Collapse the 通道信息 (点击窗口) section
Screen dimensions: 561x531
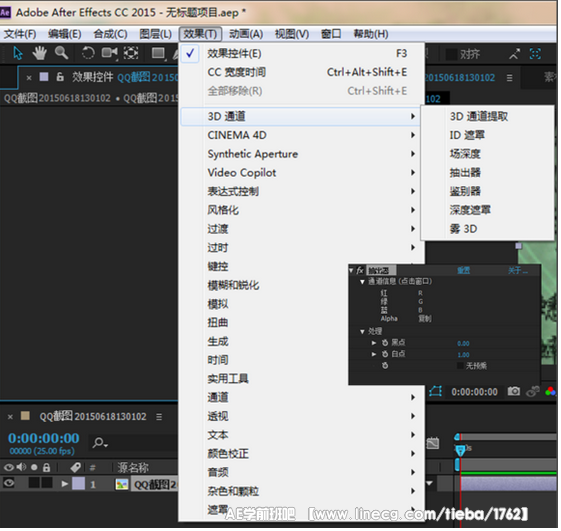point(362,283)
